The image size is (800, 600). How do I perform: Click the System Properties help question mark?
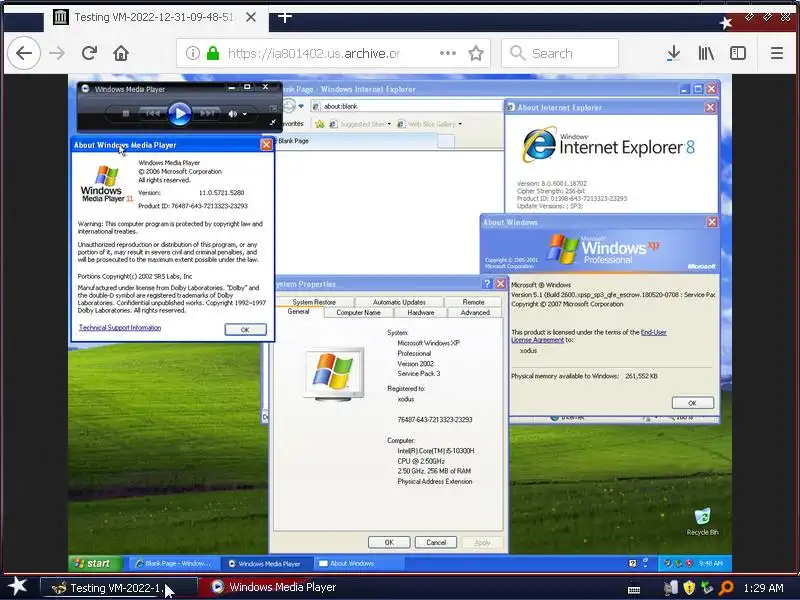click(487, 284)
